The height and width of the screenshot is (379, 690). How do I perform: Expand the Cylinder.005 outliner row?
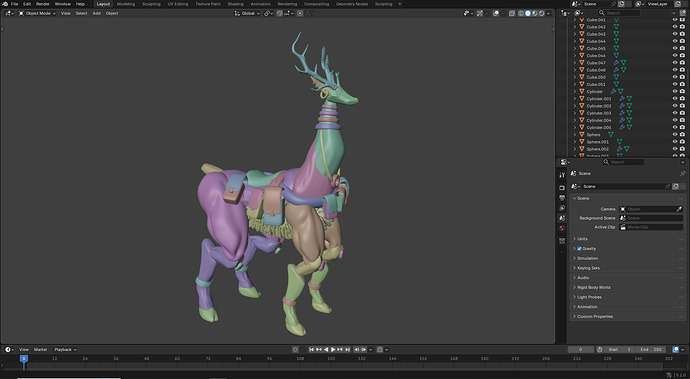tap(574, 128)
